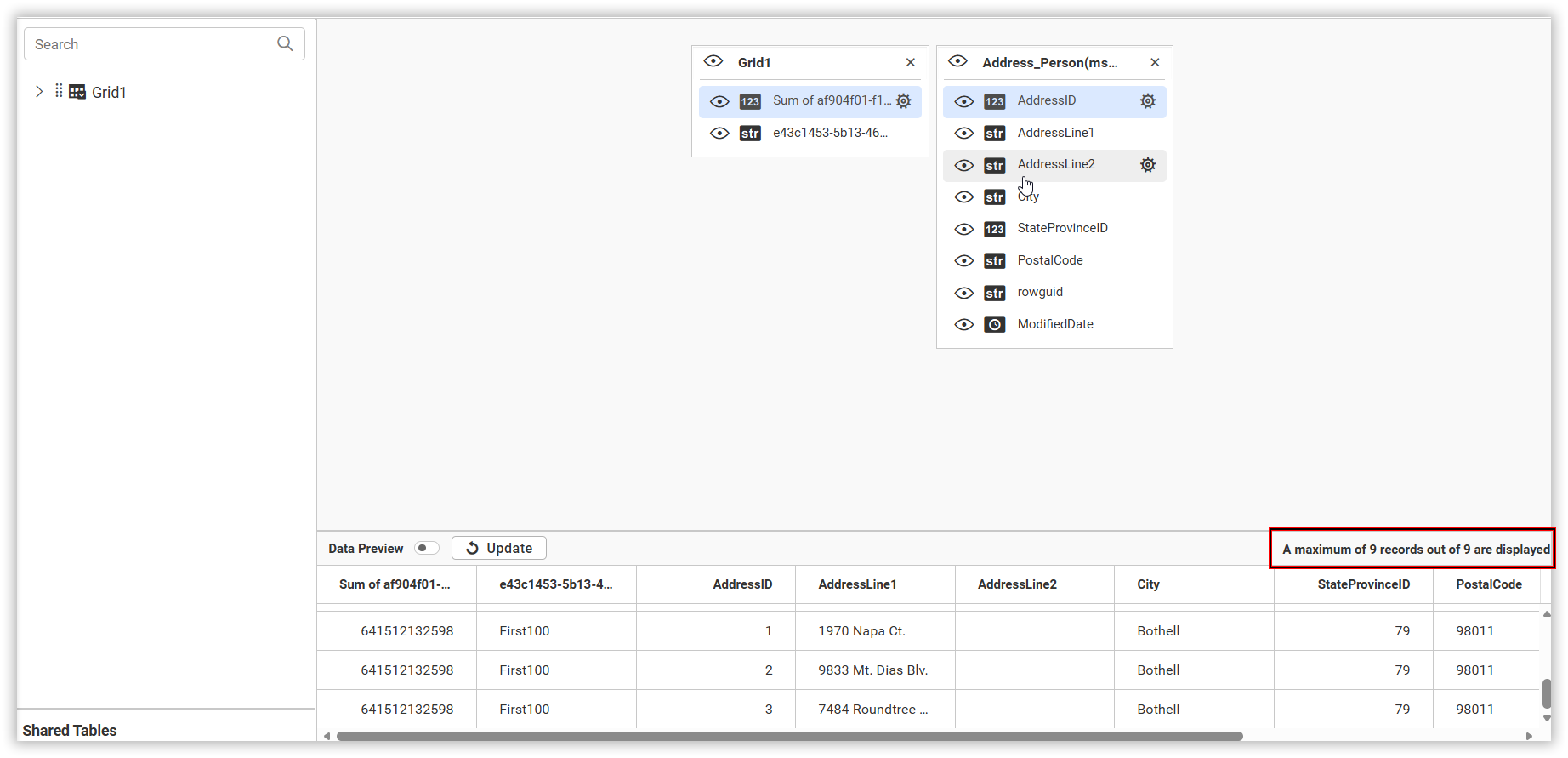
Task: Open settings gear for AddressLine2 column
Action: click(1148, 165)
